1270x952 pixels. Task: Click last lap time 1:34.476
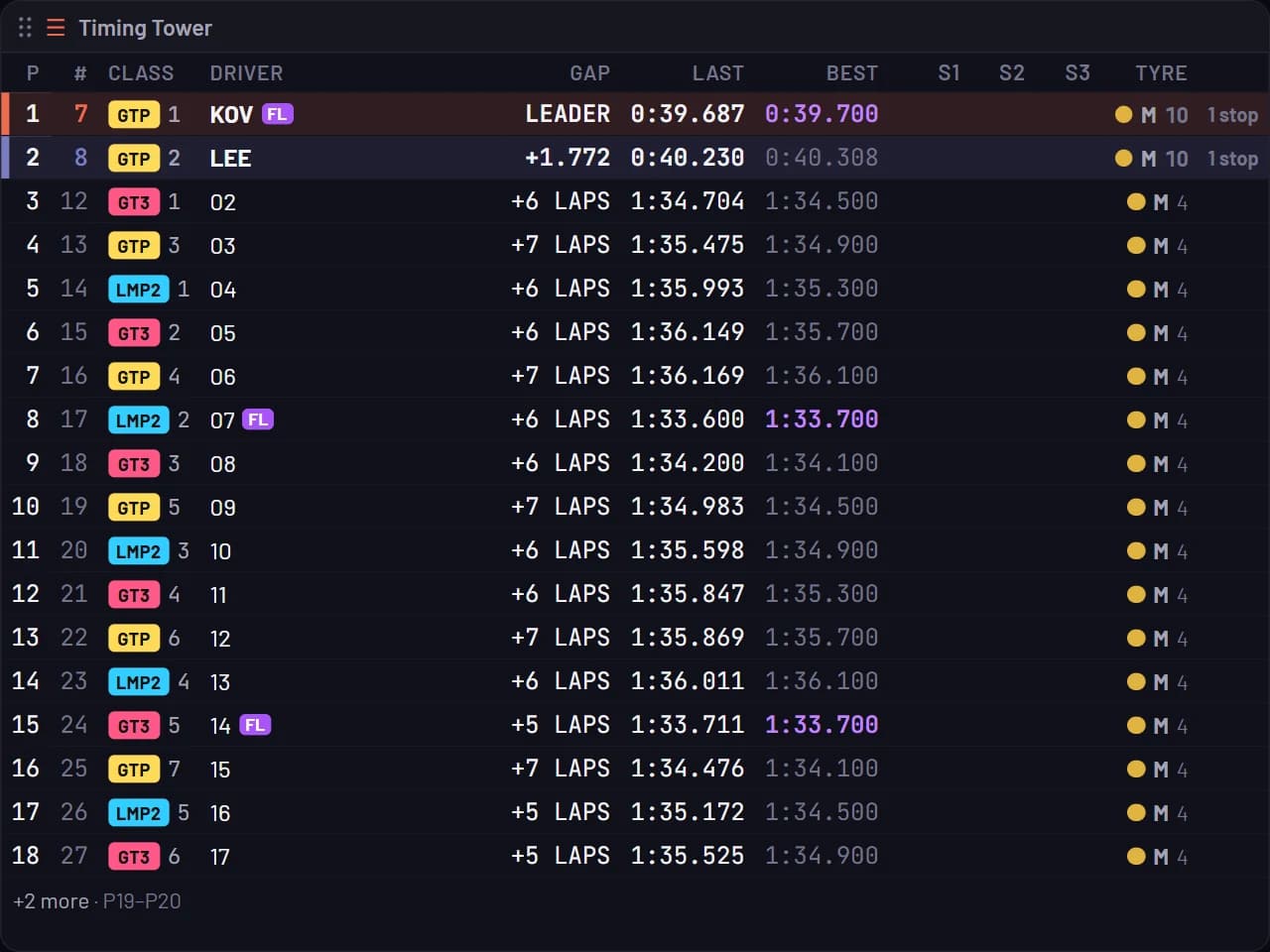point(688,769)
